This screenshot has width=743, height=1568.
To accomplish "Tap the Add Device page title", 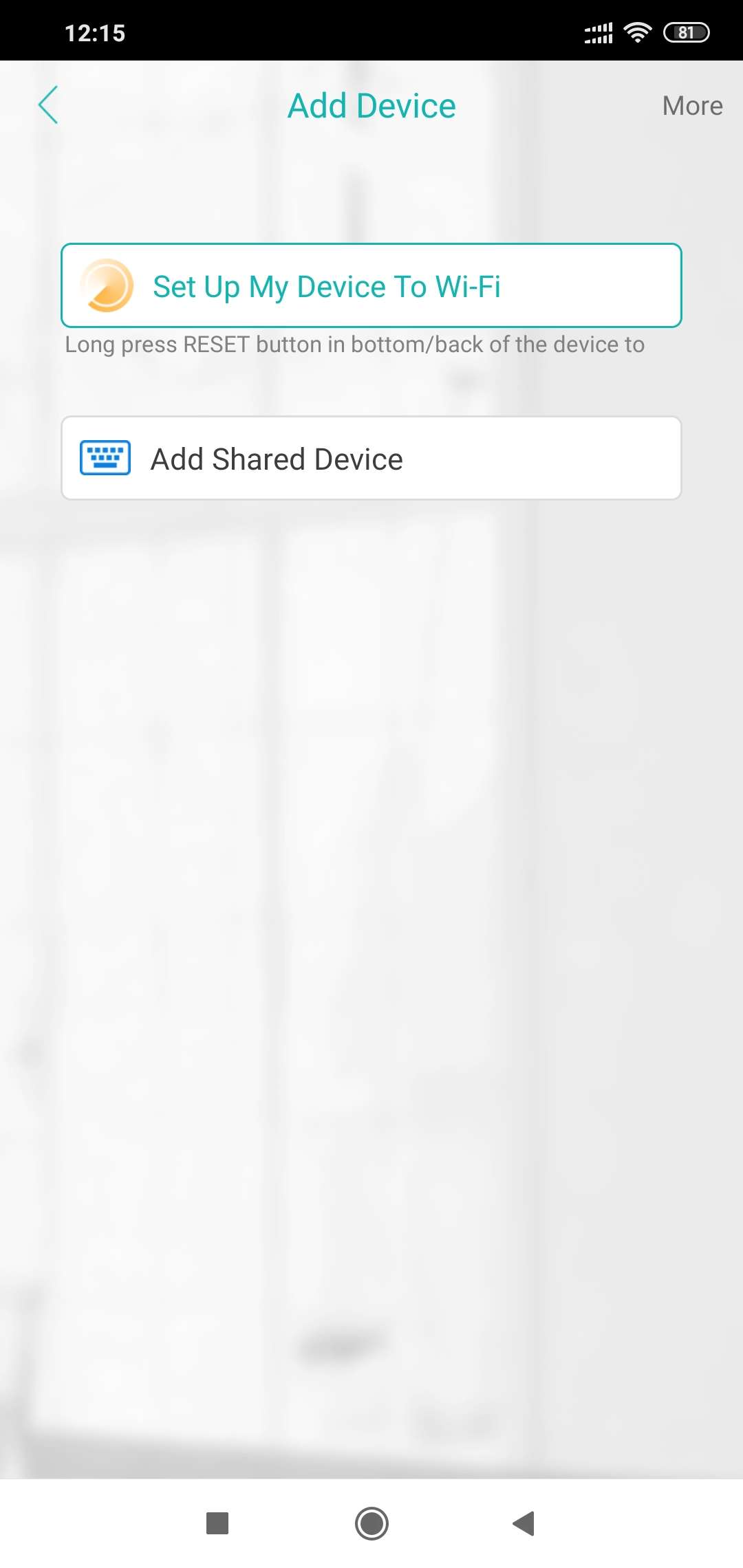I will [371, 106].
